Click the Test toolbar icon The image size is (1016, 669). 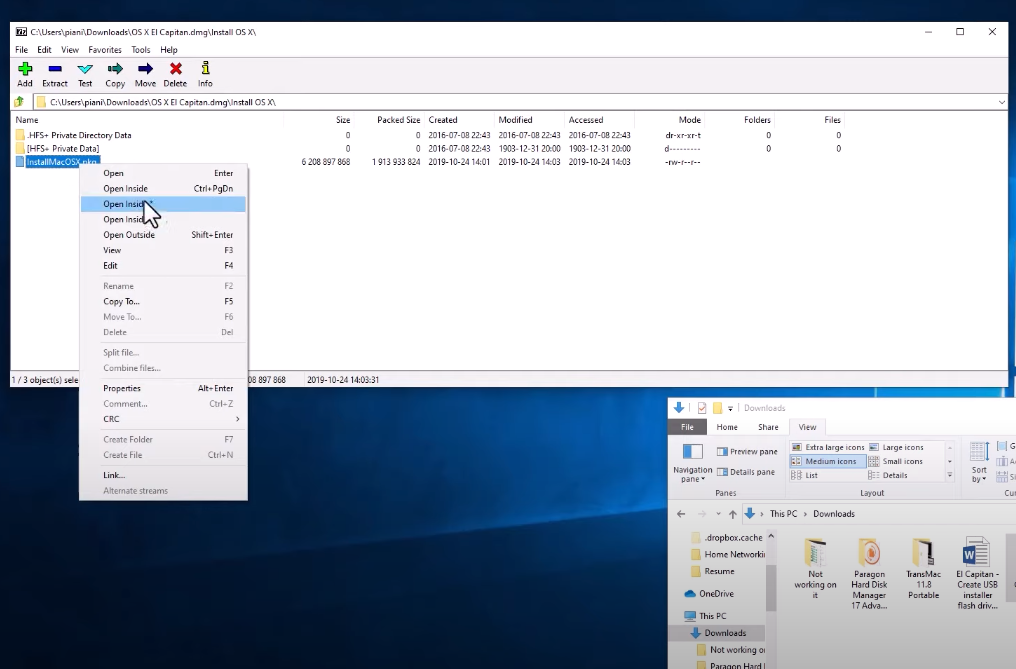pos(85,74)
